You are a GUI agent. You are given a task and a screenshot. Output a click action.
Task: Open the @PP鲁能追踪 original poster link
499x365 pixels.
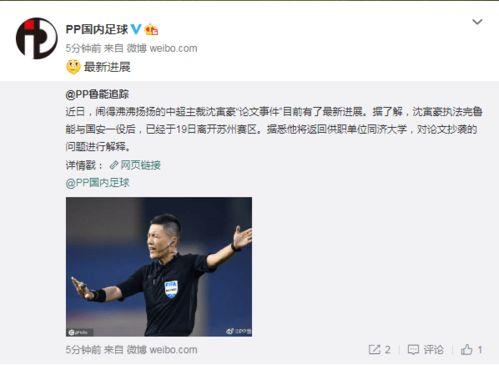97,94
